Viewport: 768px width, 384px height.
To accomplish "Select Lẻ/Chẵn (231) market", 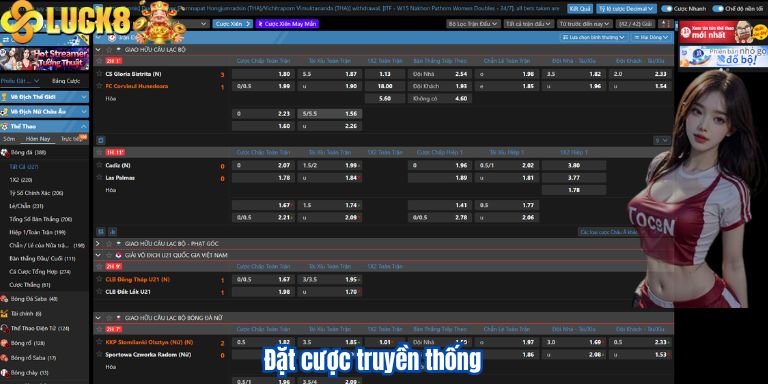I will pos(26,206).
